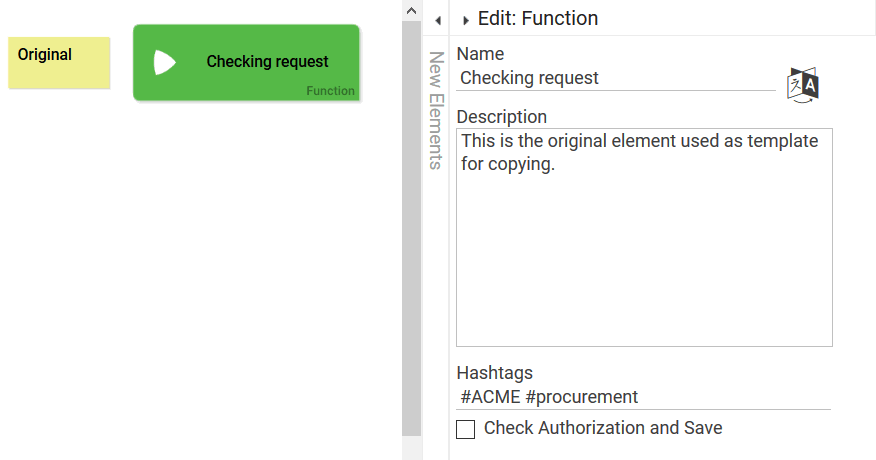Open the New Elements side tab
Screen dimensions: 876x460
[436, 110]
